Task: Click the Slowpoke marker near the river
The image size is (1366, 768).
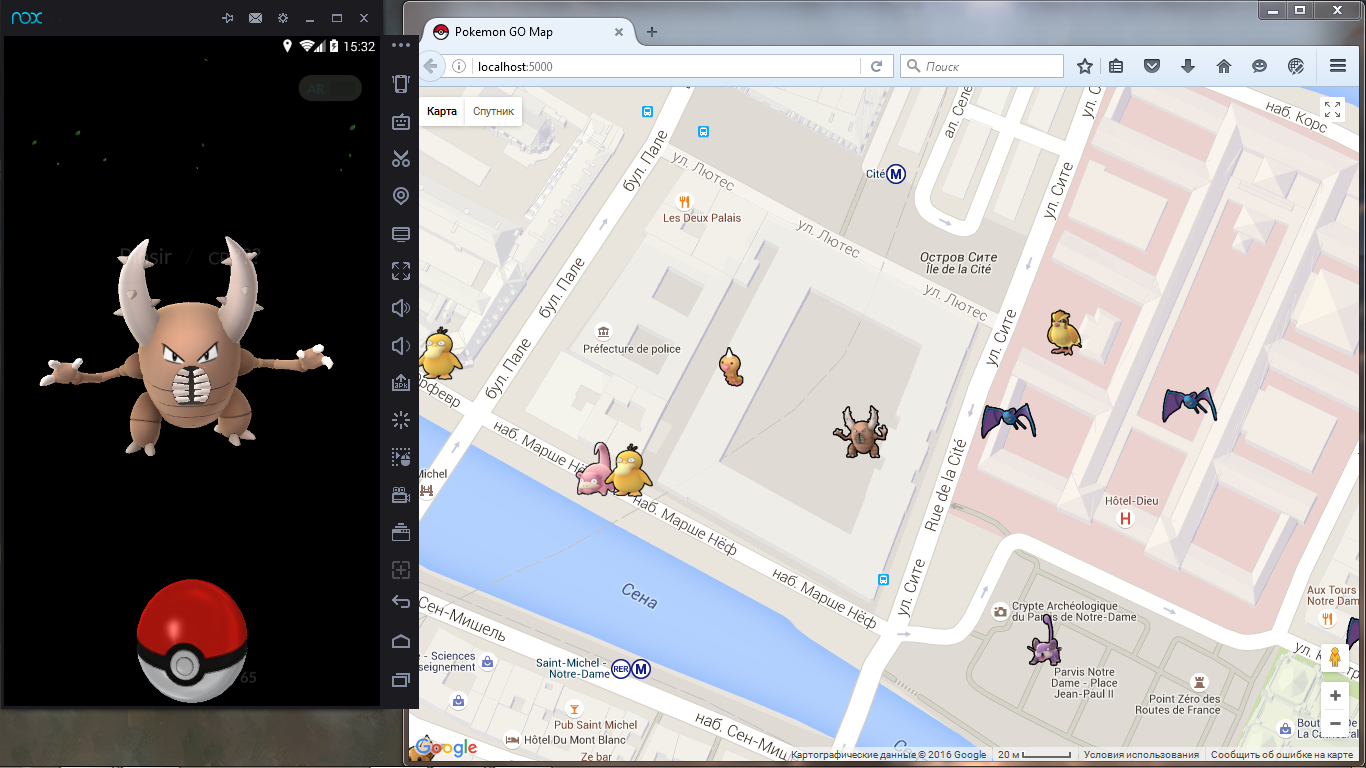Action: [592, 469]
